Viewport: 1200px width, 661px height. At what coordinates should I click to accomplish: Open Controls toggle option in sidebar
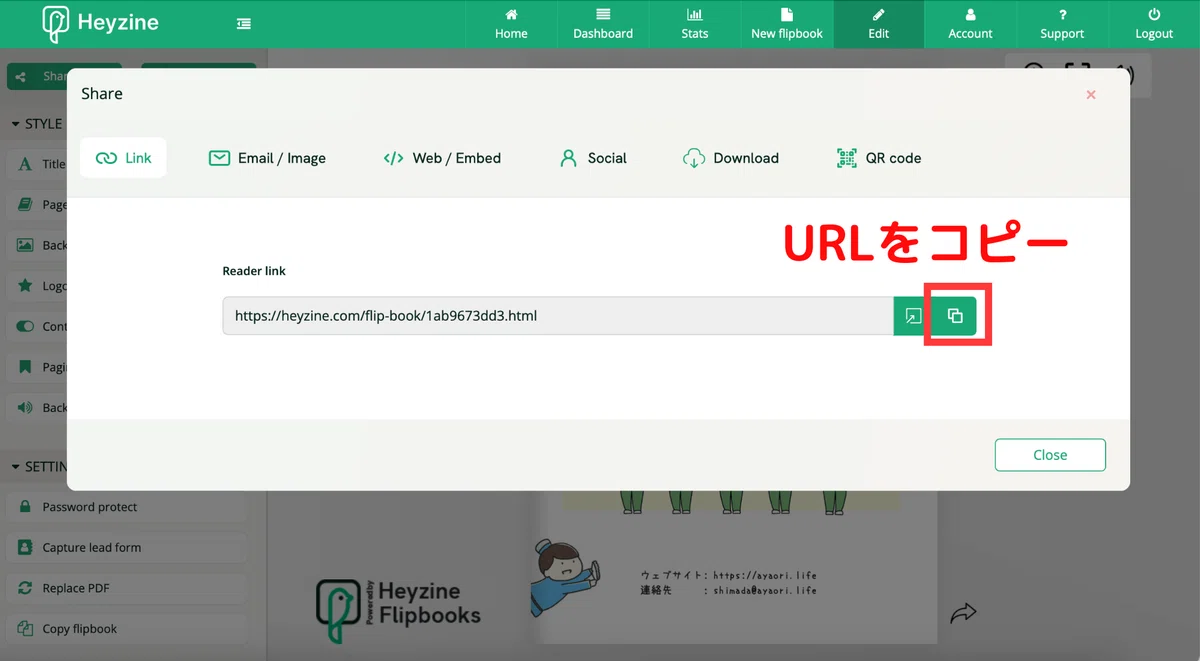coord(38,327)
